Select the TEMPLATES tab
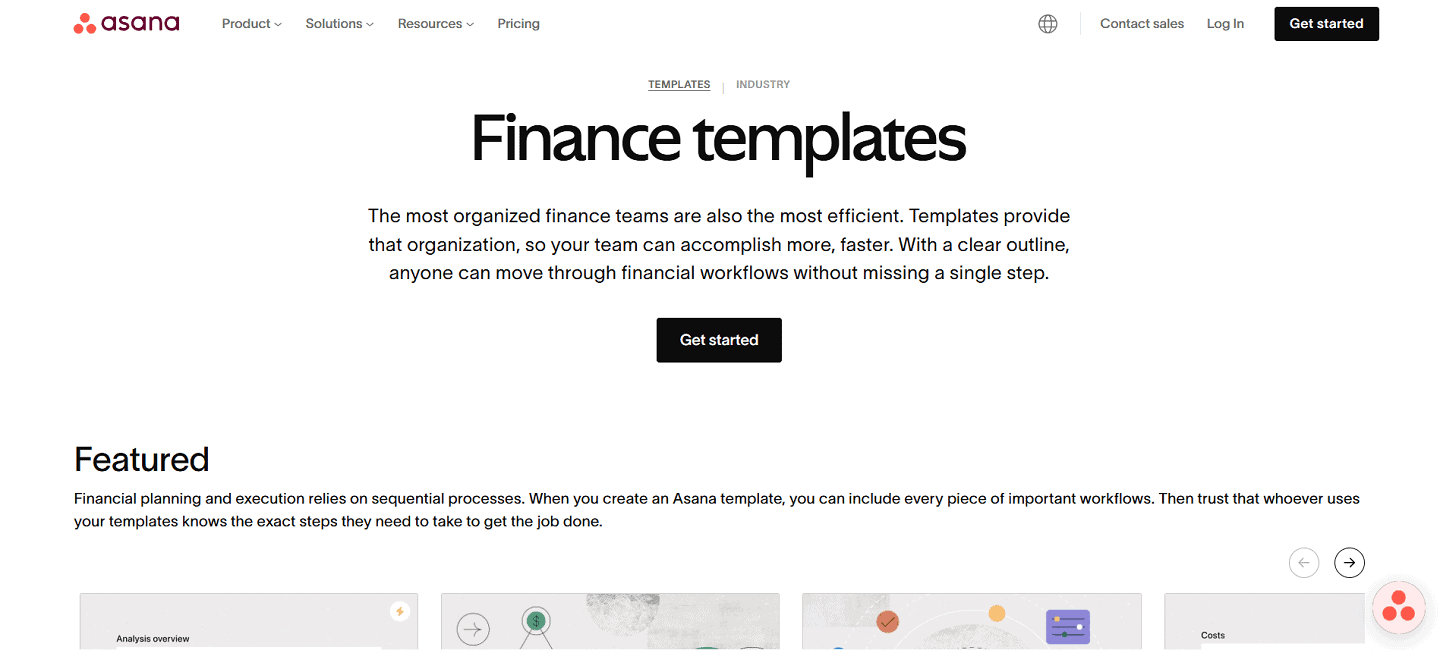 click(679, 84)
